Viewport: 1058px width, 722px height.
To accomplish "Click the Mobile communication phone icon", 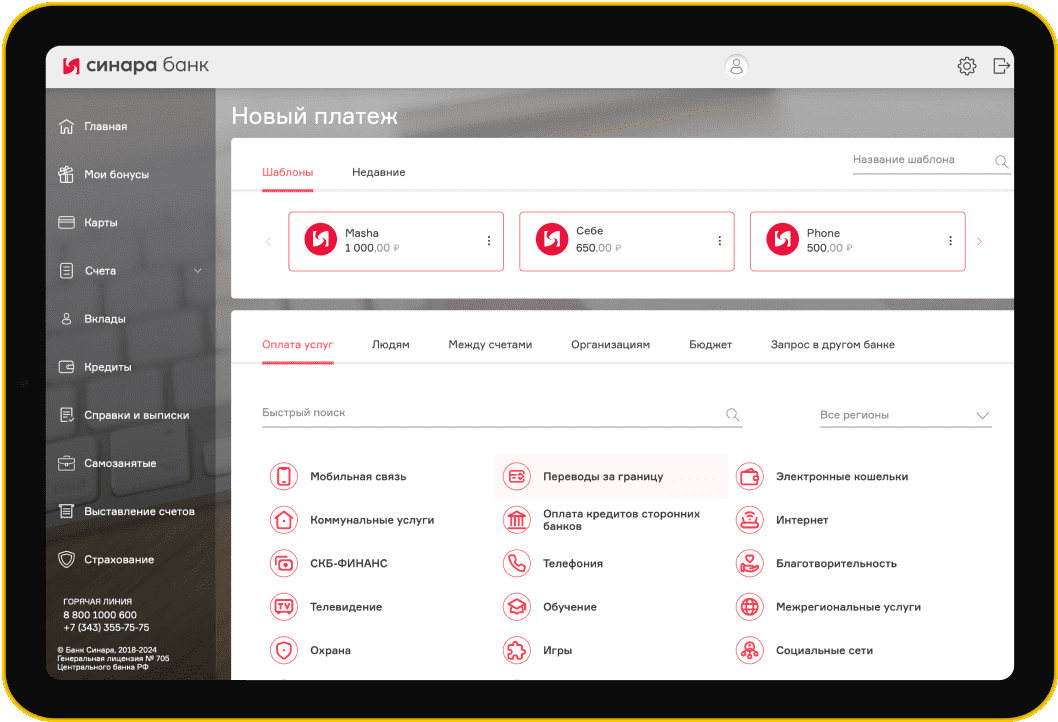I will pyautogui.click(x=284, y=477).
